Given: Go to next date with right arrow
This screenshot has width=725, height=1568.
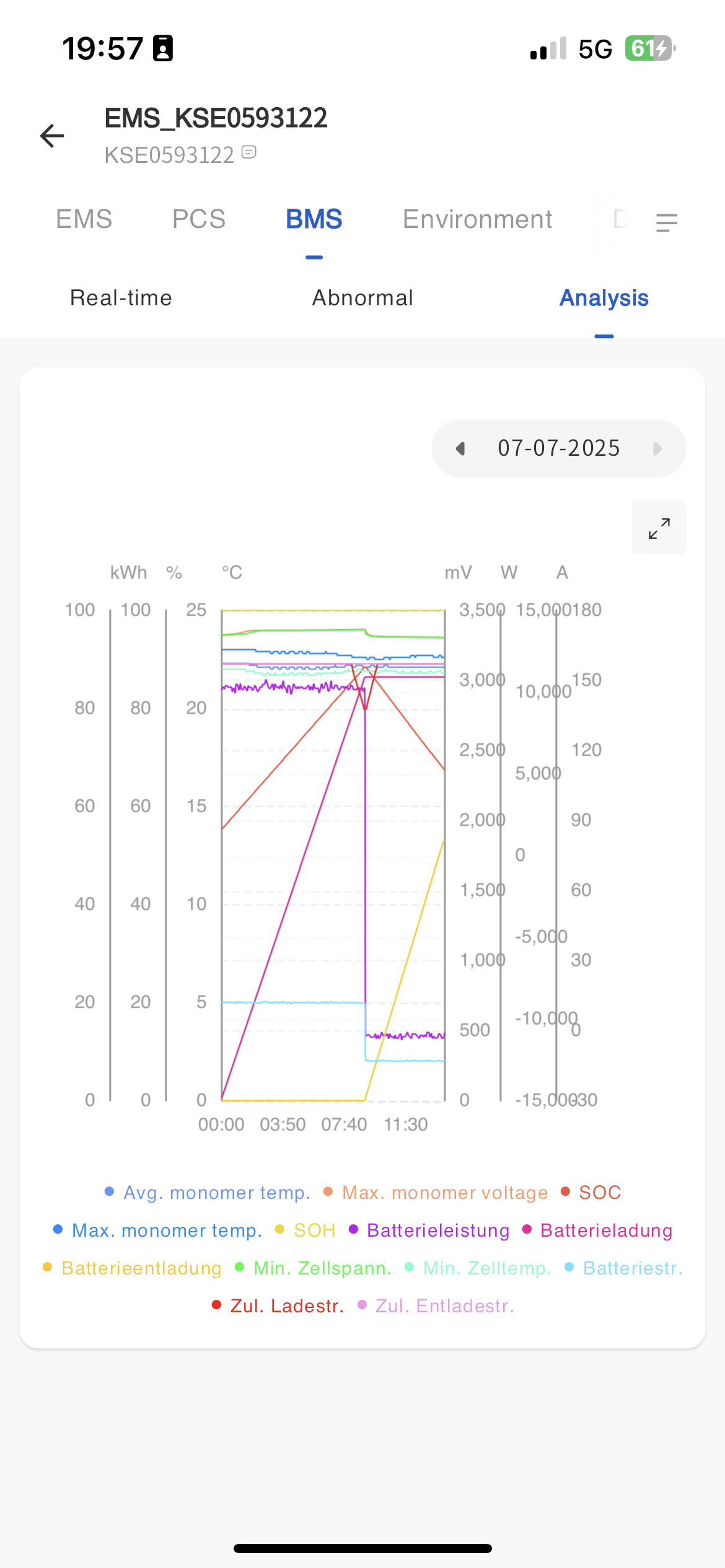Looking at the screenshot, I should pyautogui.click(x=657, y=448).
